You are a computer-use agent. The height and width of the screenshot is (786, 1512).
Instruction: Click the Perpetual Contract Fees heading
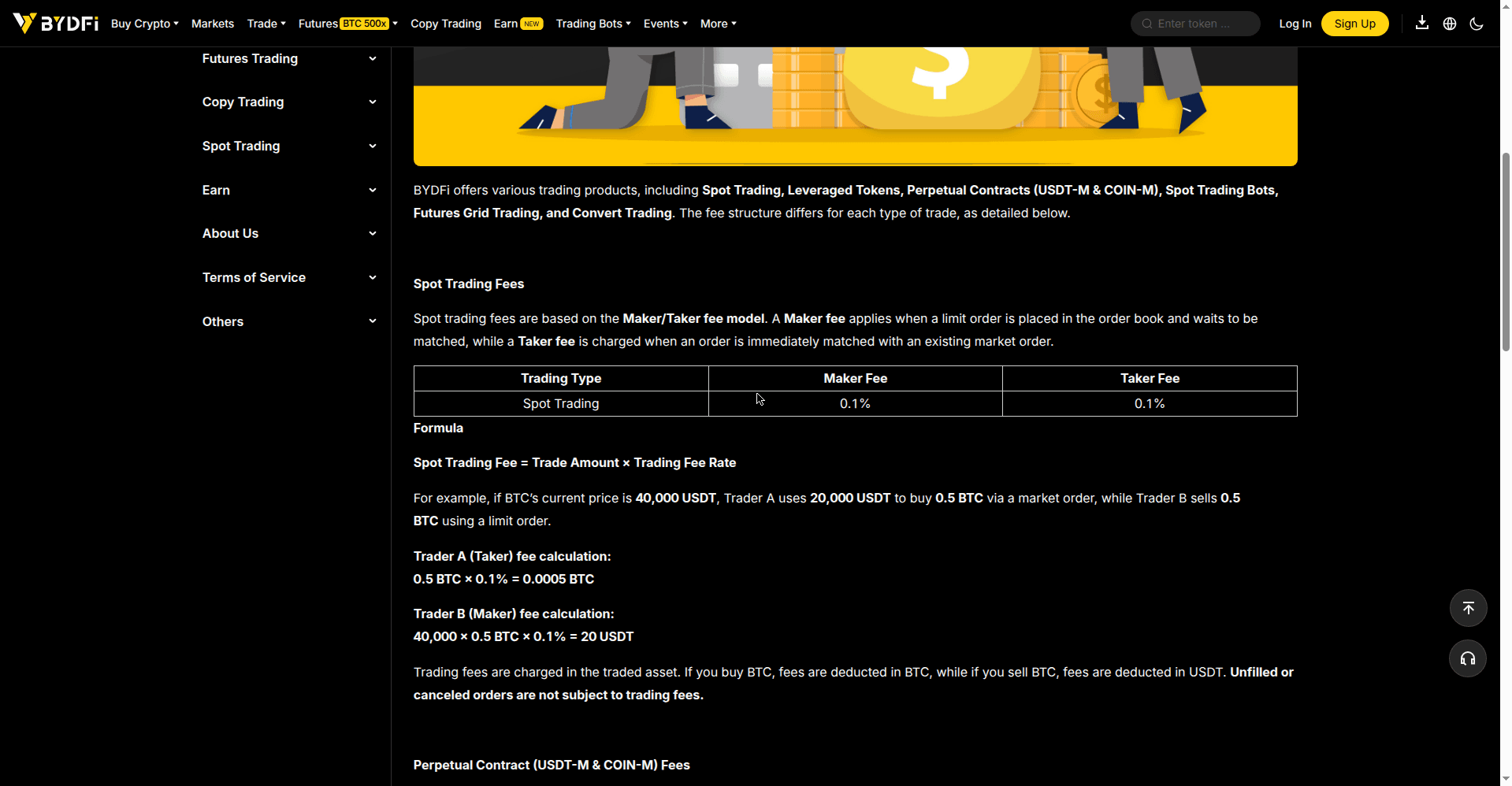coord(552,766)
